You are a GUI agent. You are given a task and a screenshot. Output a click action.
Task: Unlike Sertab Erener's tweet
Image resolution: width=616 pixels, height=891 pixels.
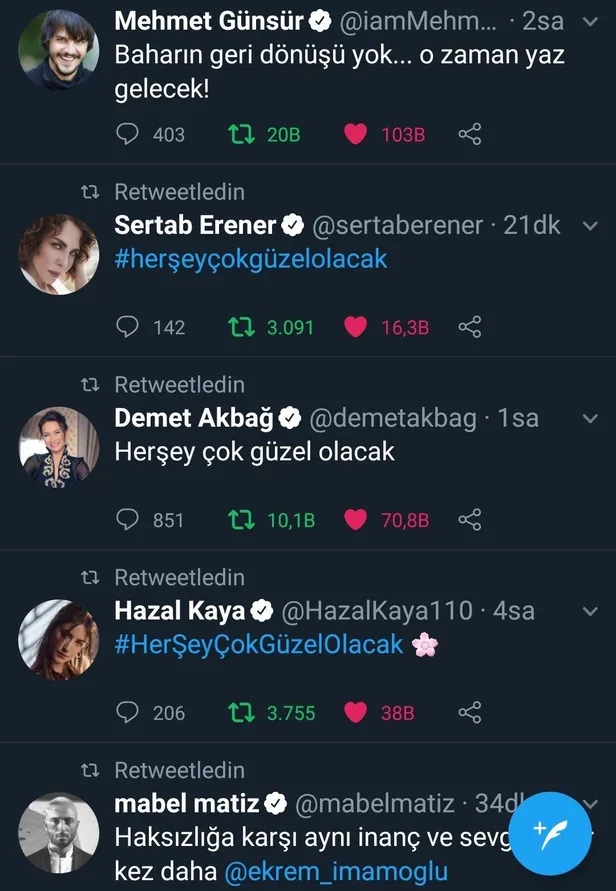click(355, 326)
